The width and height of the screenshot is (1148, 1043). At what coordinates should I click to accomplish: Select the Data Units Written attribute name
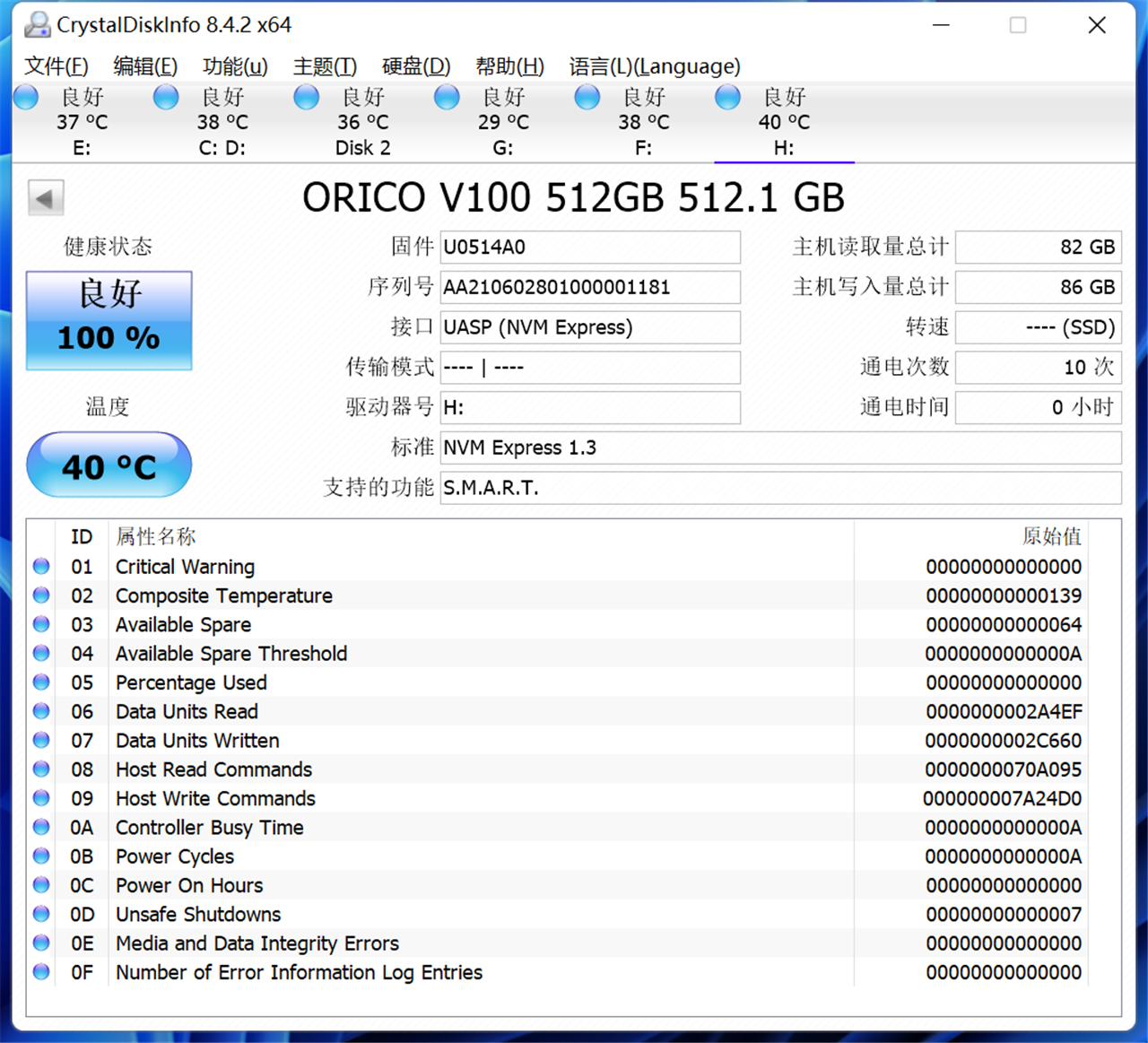[197, 741]
